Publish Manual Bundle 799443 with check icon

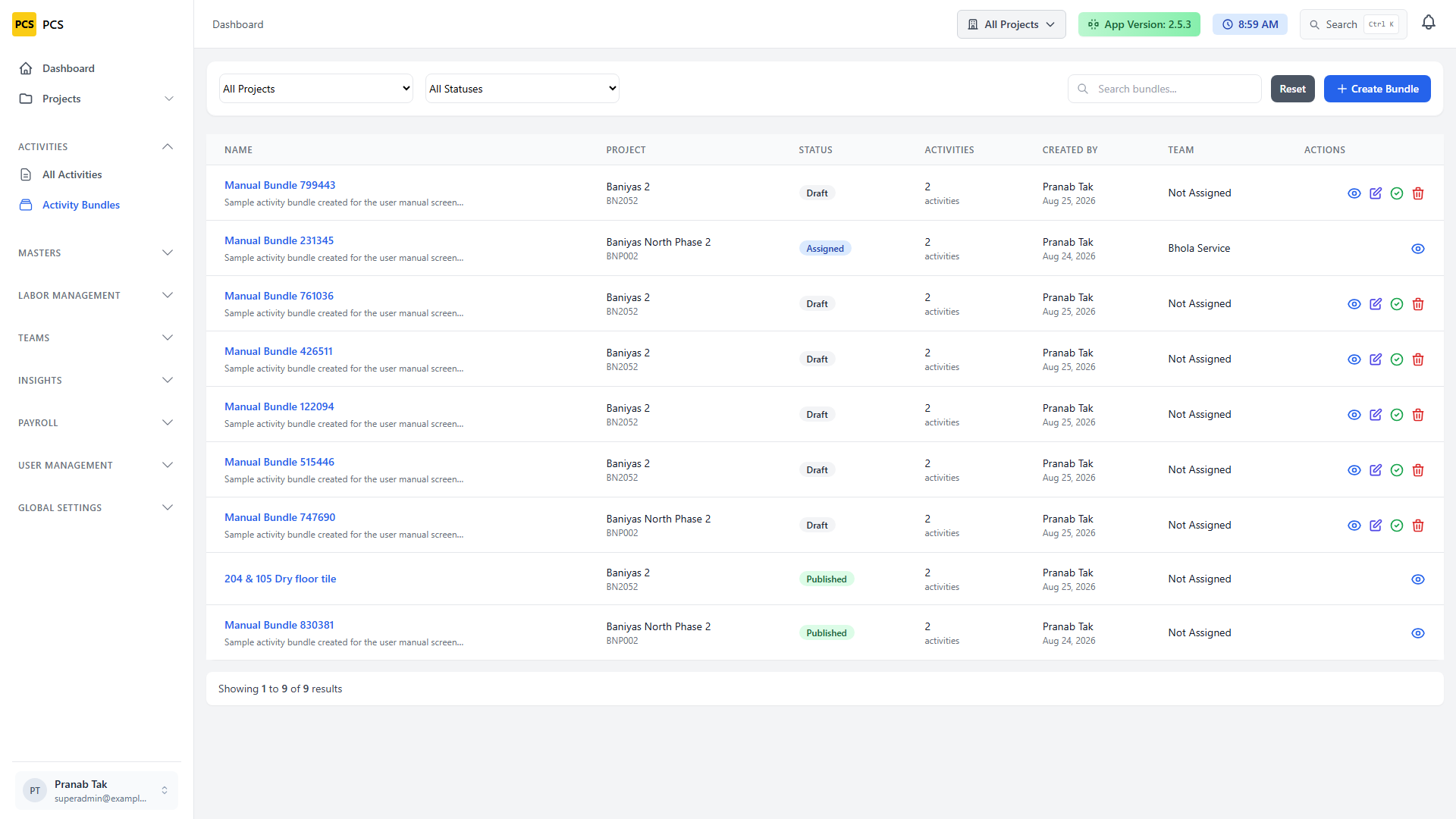1397,193
